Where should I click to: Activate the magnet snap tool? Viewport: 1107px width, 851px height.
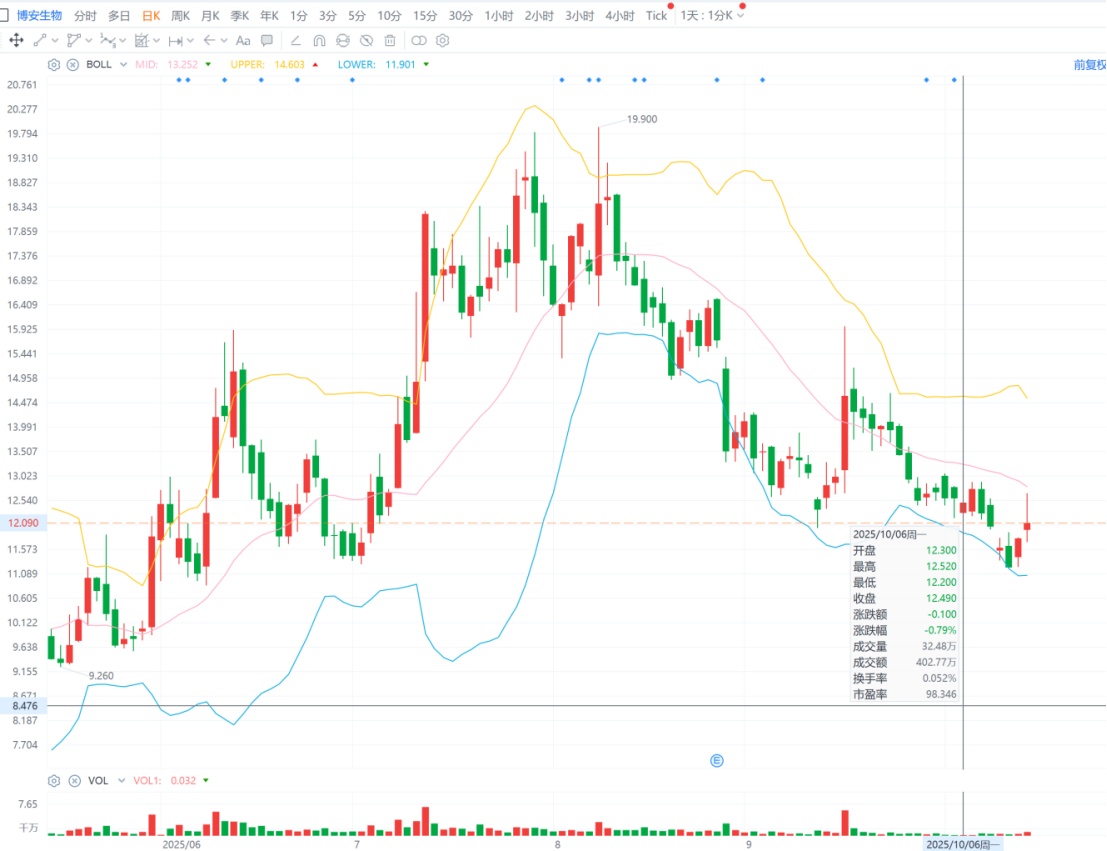click(319, 40)
